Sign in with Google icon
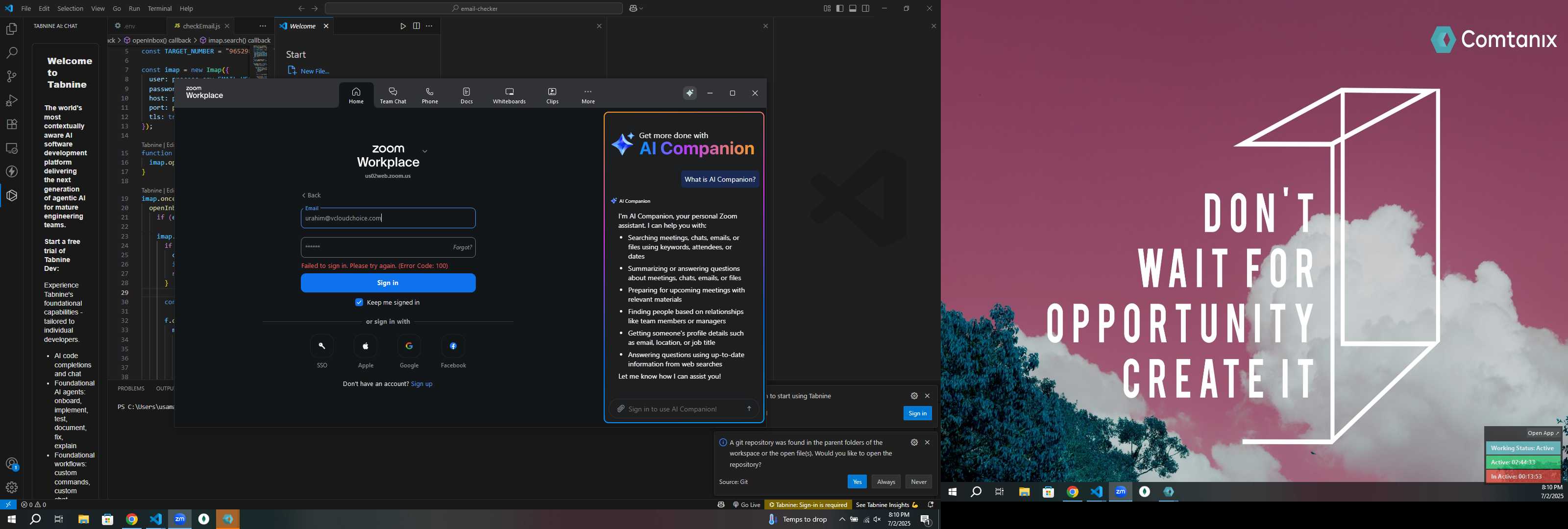This screenshot has width=1568, height=529. click(409, 346)
